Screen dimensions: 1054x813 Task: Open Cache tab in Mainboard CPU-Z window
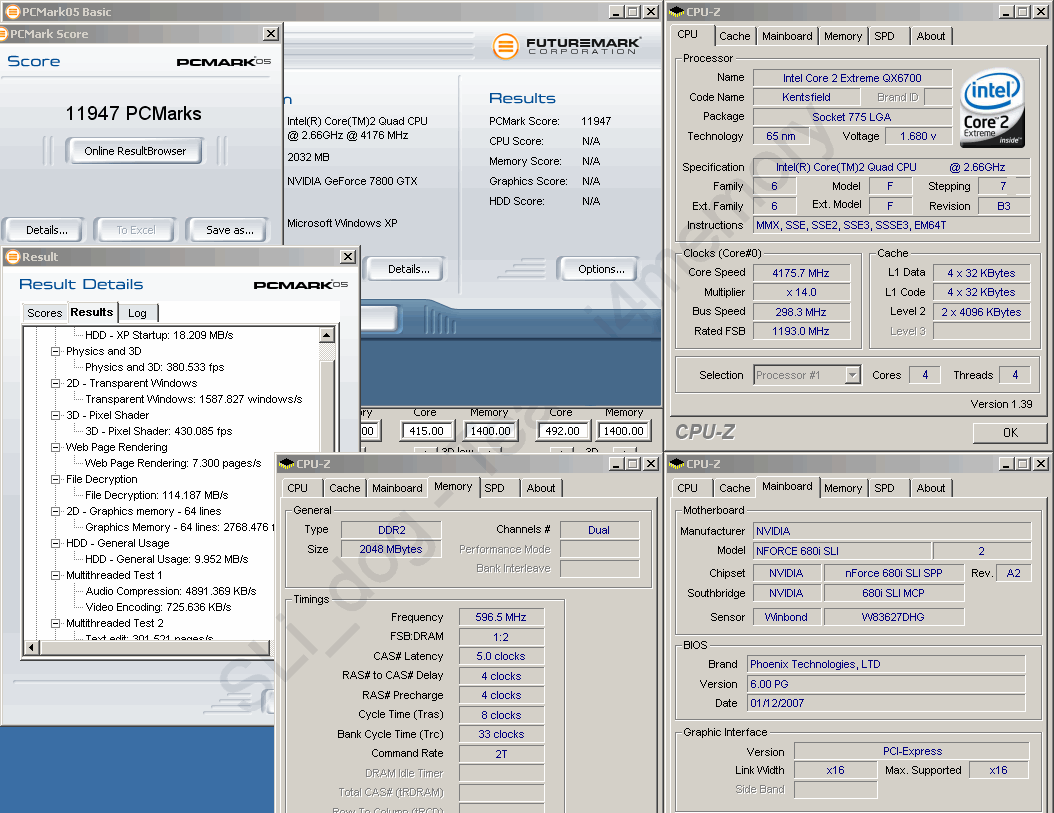coord(734,488)
